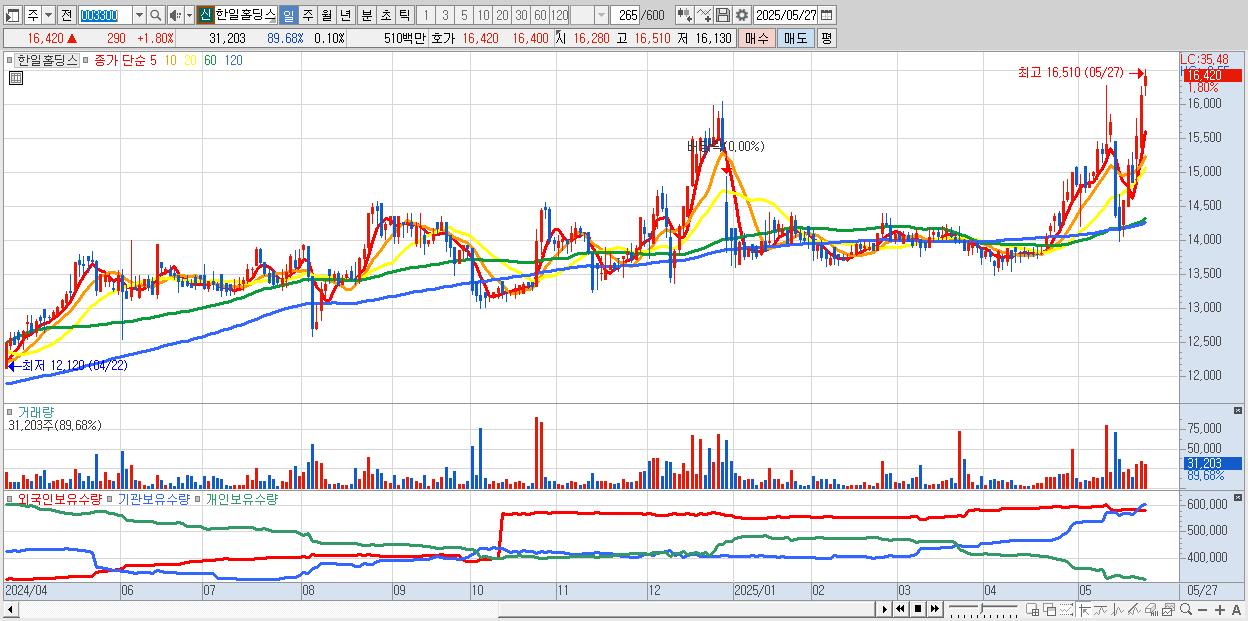
Task: Choose the 5 interval button
Action: click(464, 15)
